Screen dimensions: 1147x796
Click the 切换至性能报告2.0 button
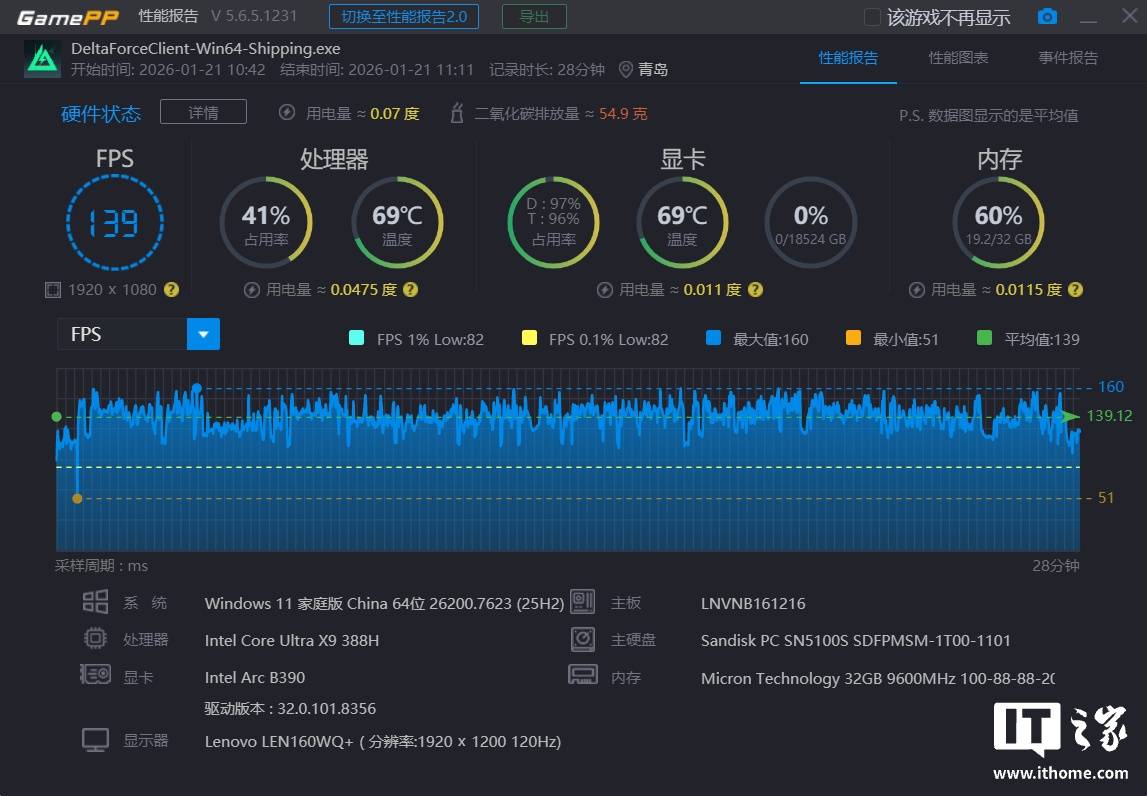tap(404, 17)
